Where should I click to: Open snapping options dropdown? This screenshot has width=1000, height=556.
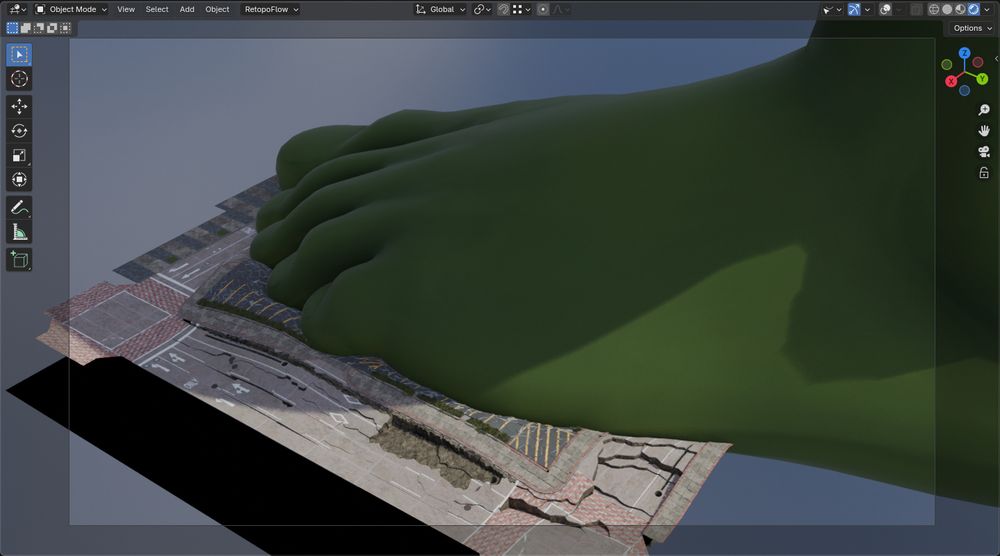(522, 10)
